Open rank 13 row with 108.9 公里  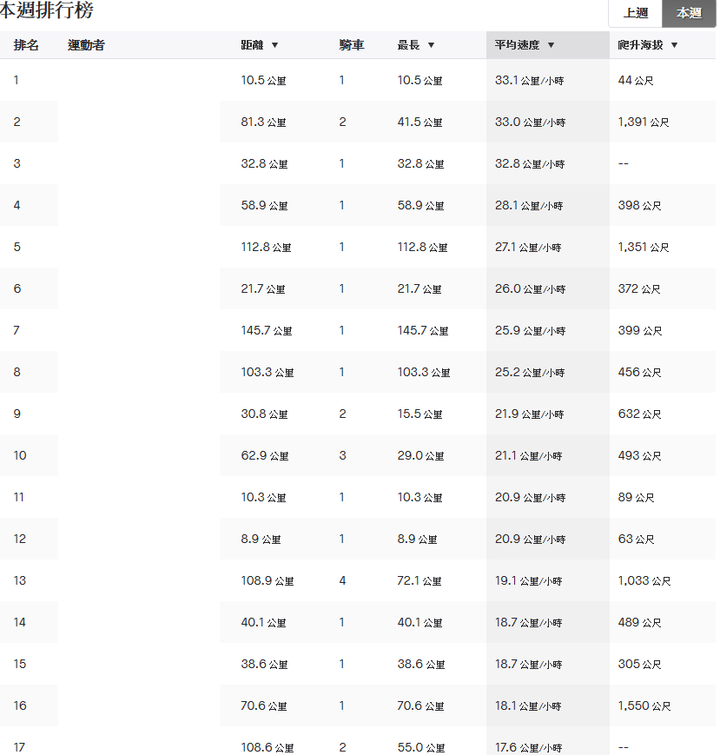(x=358, y=581)
